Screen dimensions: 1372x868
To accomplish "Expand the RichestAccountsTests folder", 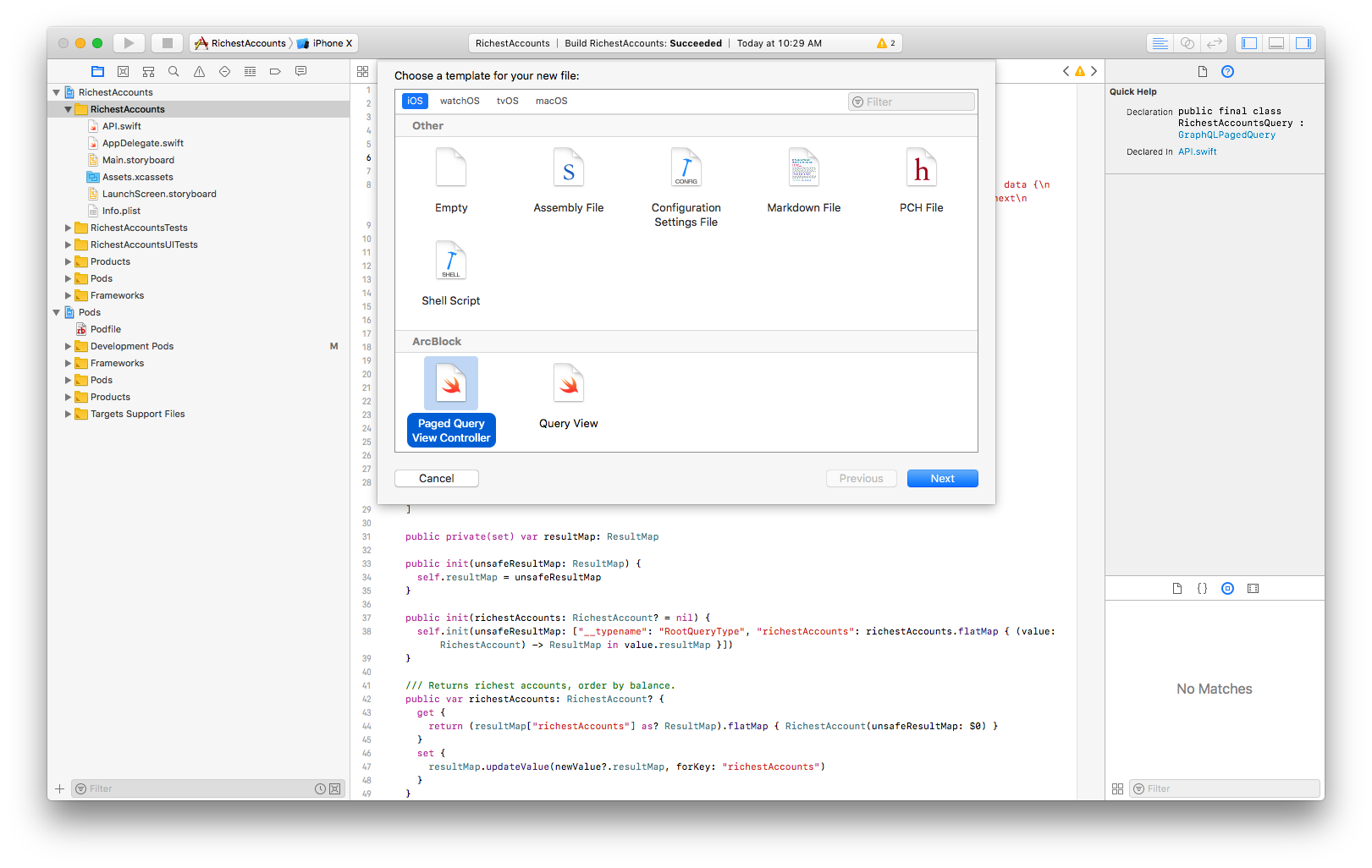I will point(69,228).
